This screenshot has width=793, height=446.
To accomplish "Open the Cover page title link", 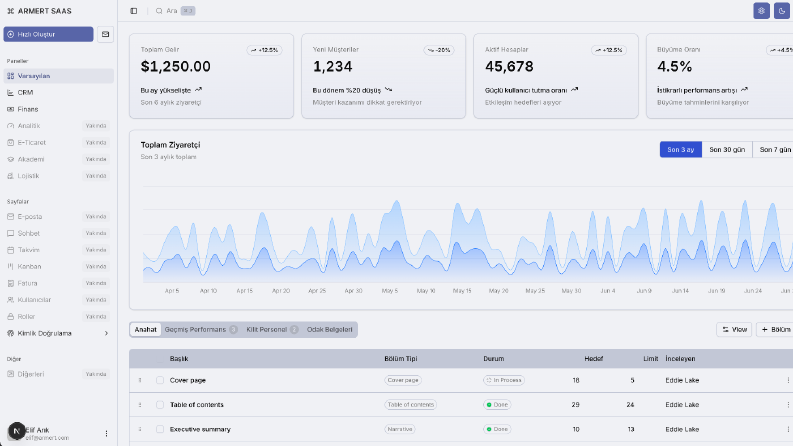I will (x=188, y=380).
